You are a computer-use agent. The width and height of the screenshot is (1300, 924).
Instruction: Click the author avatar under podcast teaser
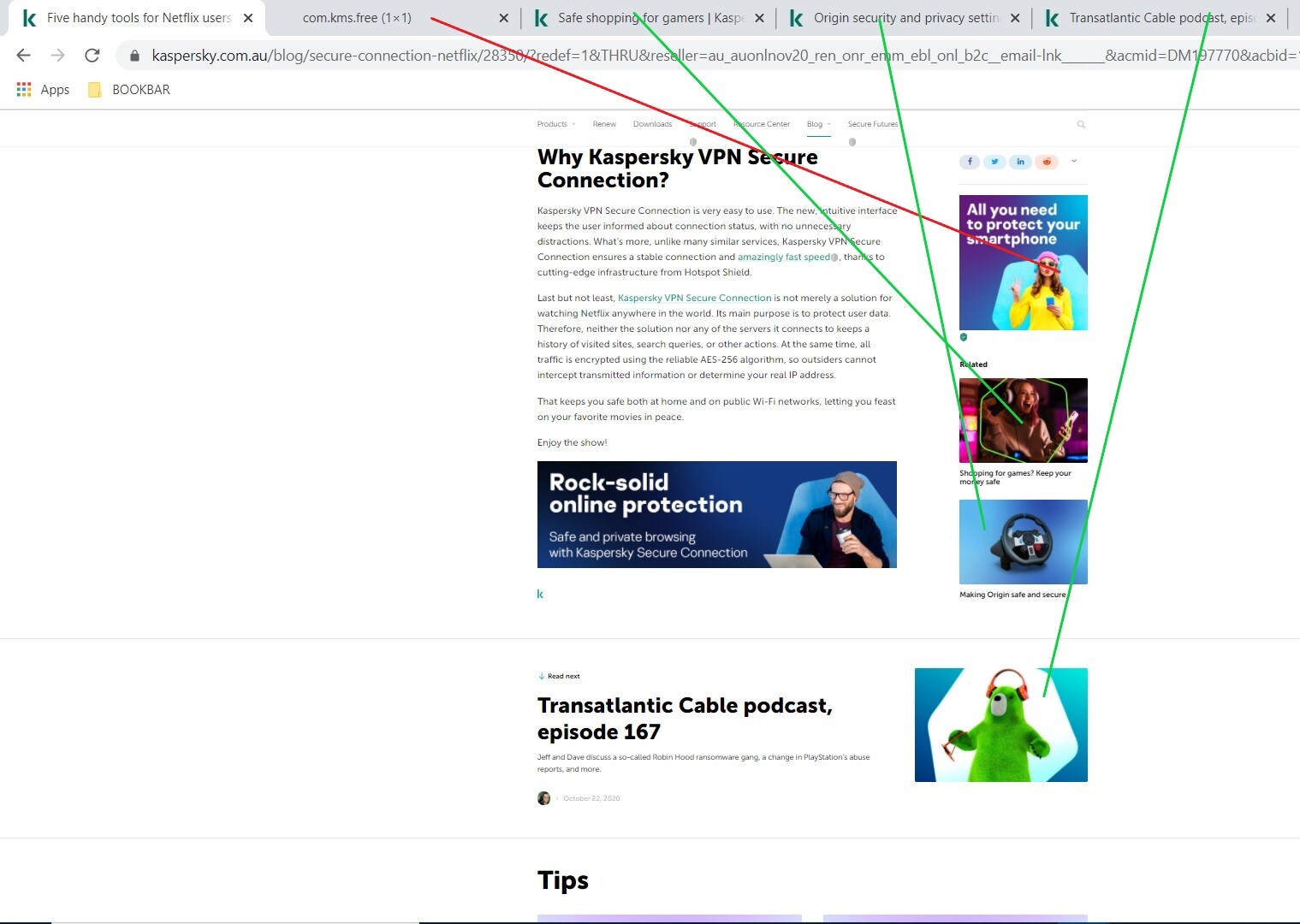coord(543,798)
